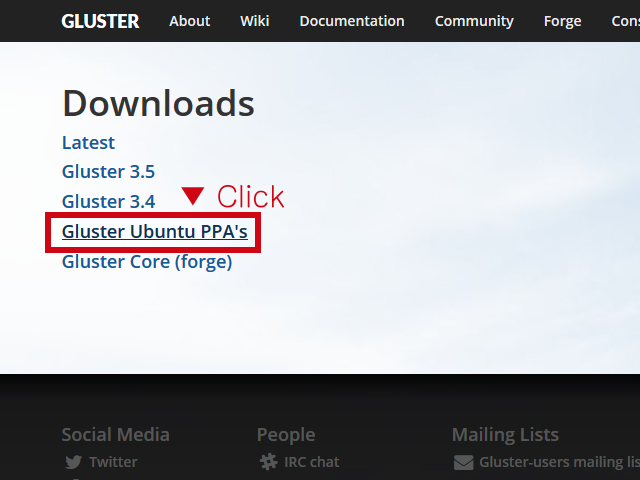Open the Community navigation item
Screen dimensions: 640x480
tap(474, 21)
